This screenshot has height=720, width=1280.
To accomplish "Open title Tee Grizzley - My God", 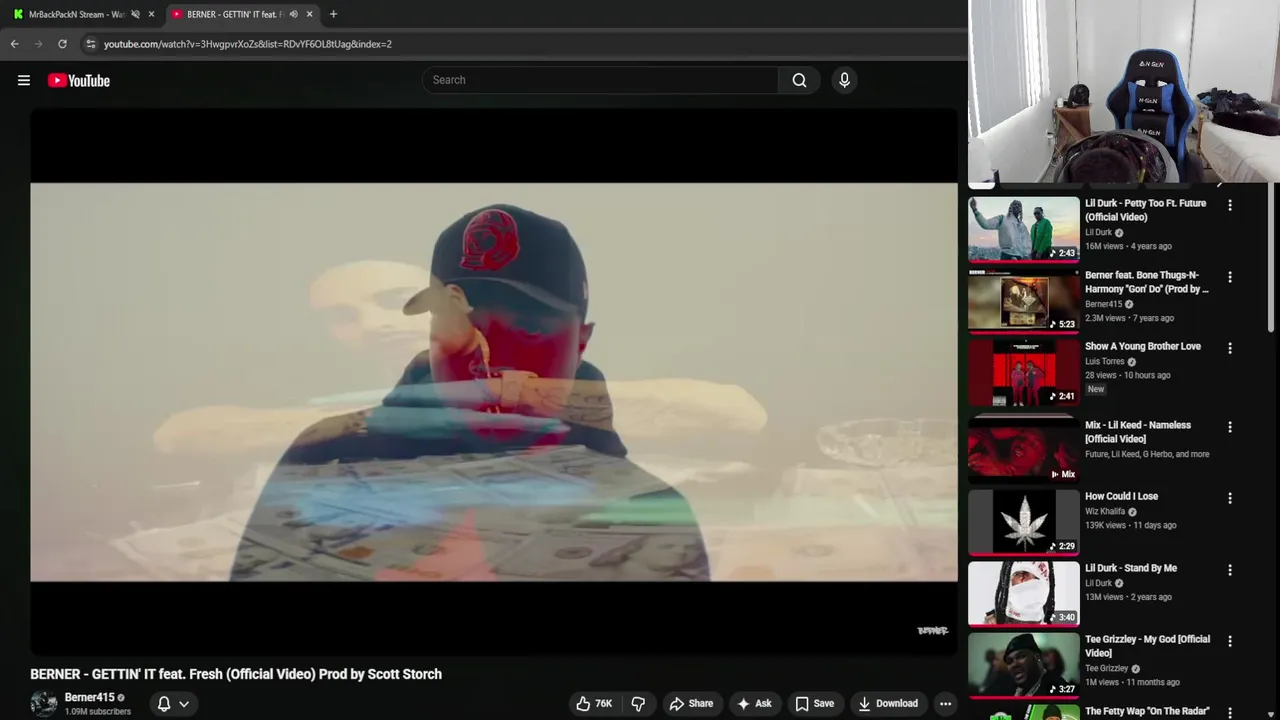I will pos(1147,646).
